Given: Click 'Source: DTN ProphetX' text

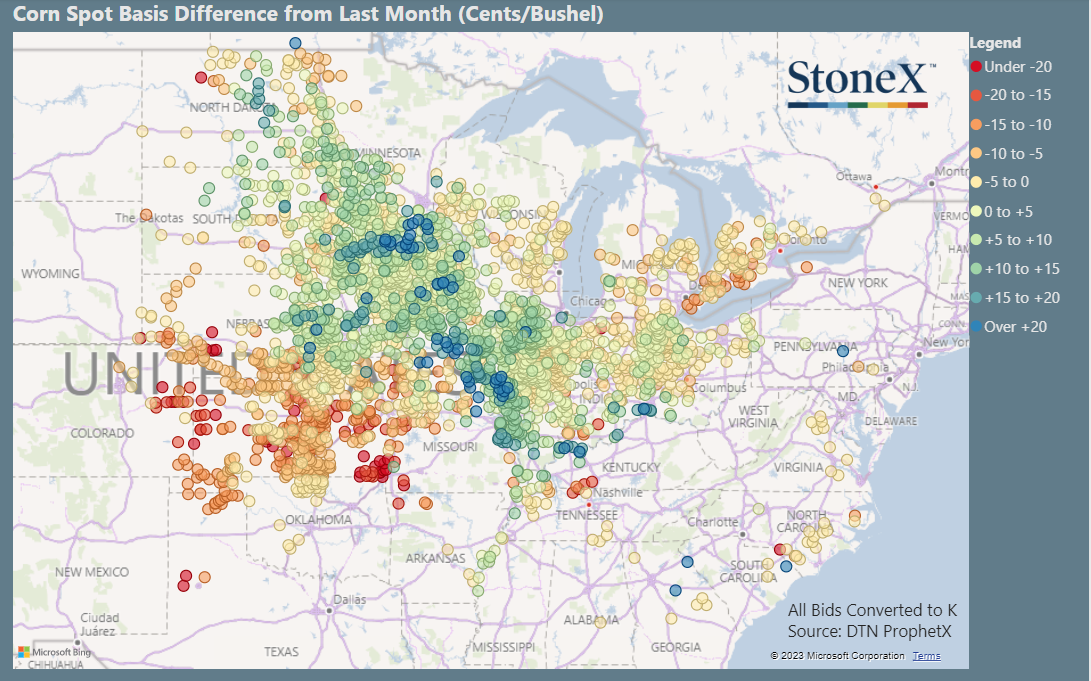Looking at the screenshot, I should coord(869,632).
